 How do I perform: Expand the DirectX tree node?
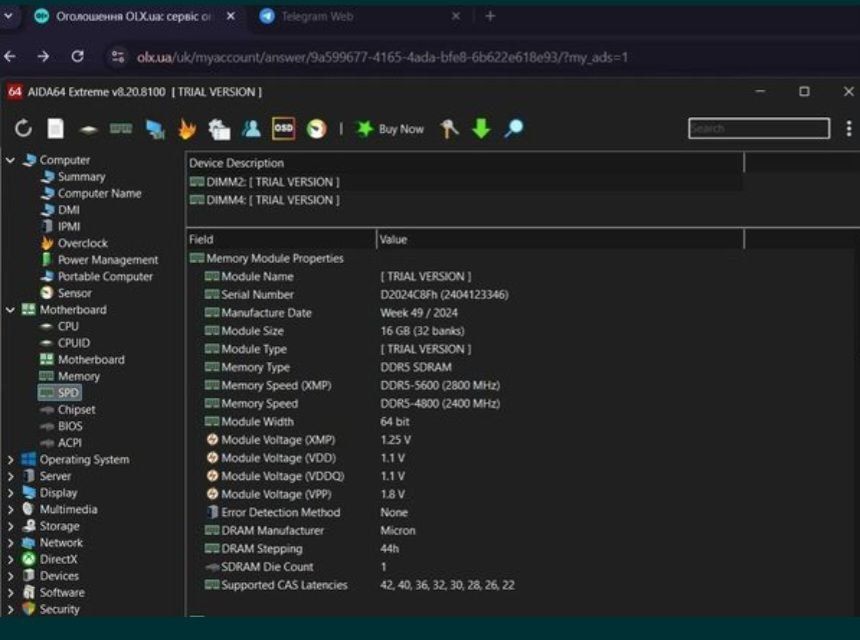click(10, 559)
